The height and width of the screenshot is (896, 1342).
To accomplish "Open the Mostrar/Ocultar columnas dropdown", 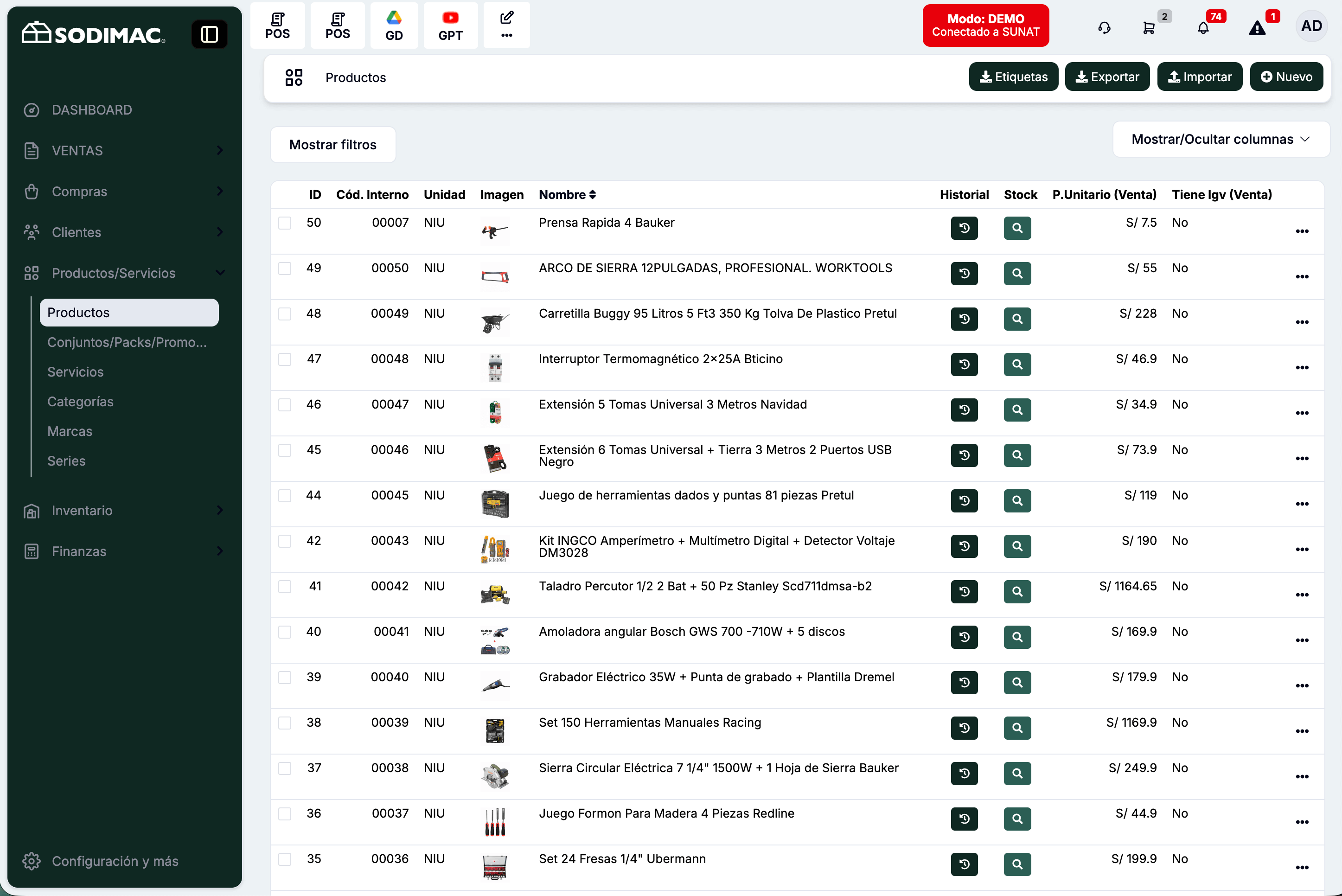I will (x=1221, y=140).
